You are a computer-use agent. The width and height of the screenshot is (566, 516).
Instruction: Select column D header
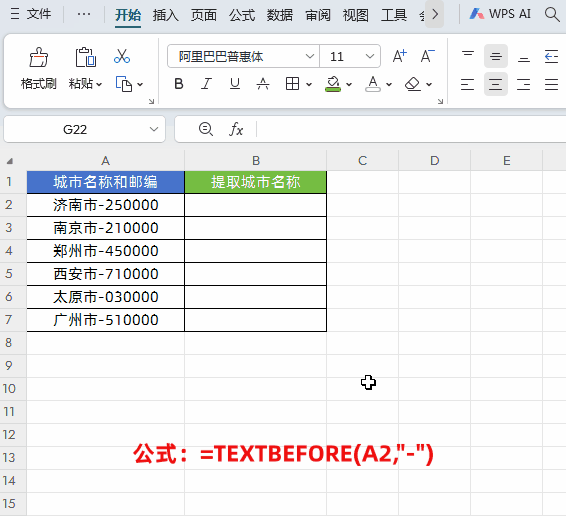[435, 161]
